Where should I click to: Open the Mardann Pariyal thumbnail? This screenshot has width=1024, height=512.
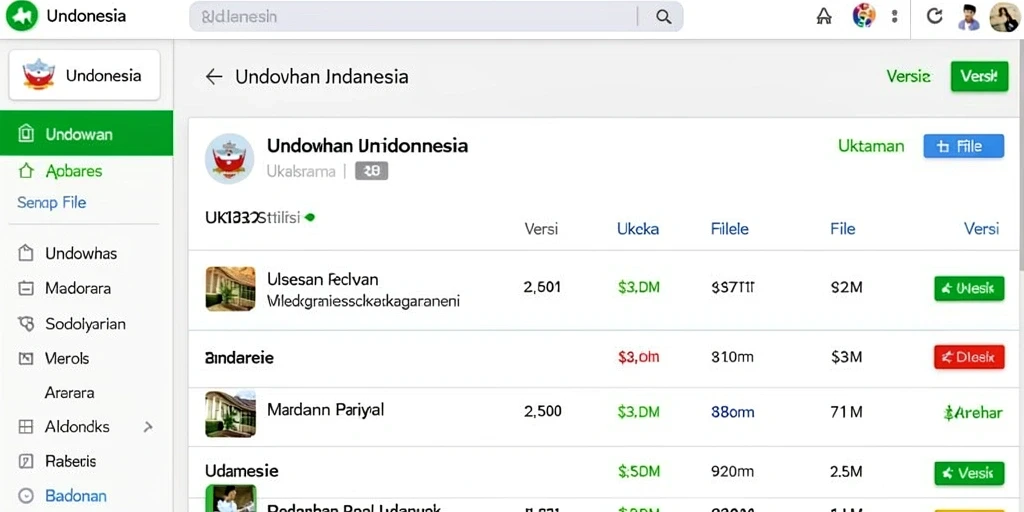(230, 413)
